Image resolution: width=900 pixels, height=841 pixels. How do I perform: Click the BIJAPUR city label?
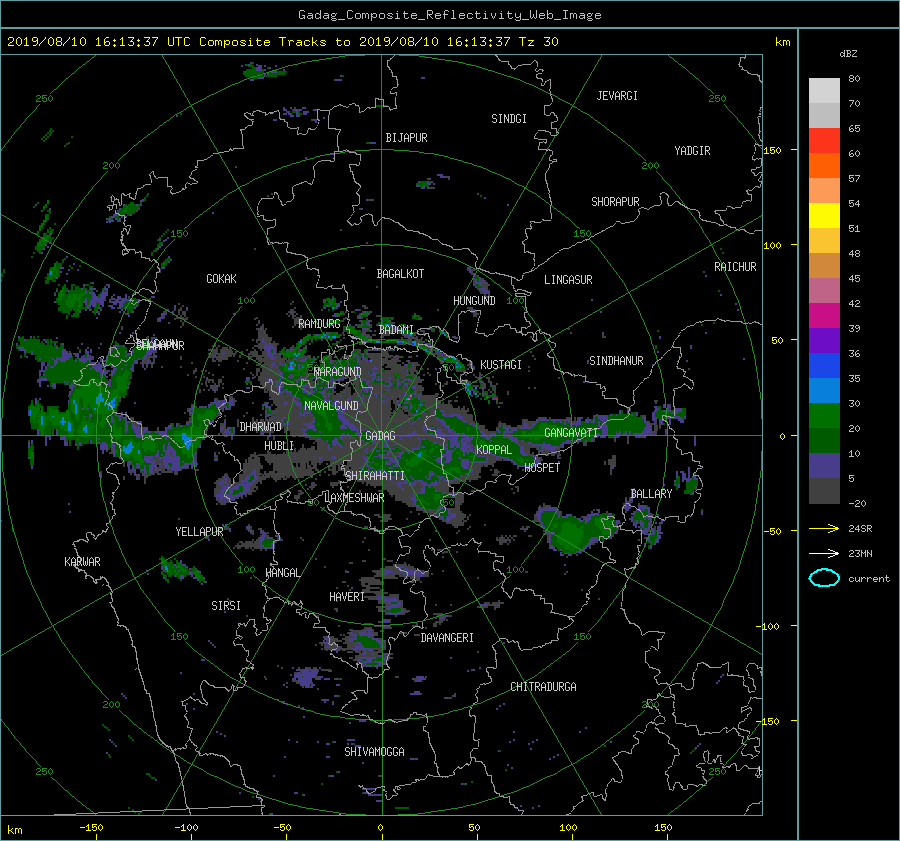pyautogui.click(x=406, y=138)
